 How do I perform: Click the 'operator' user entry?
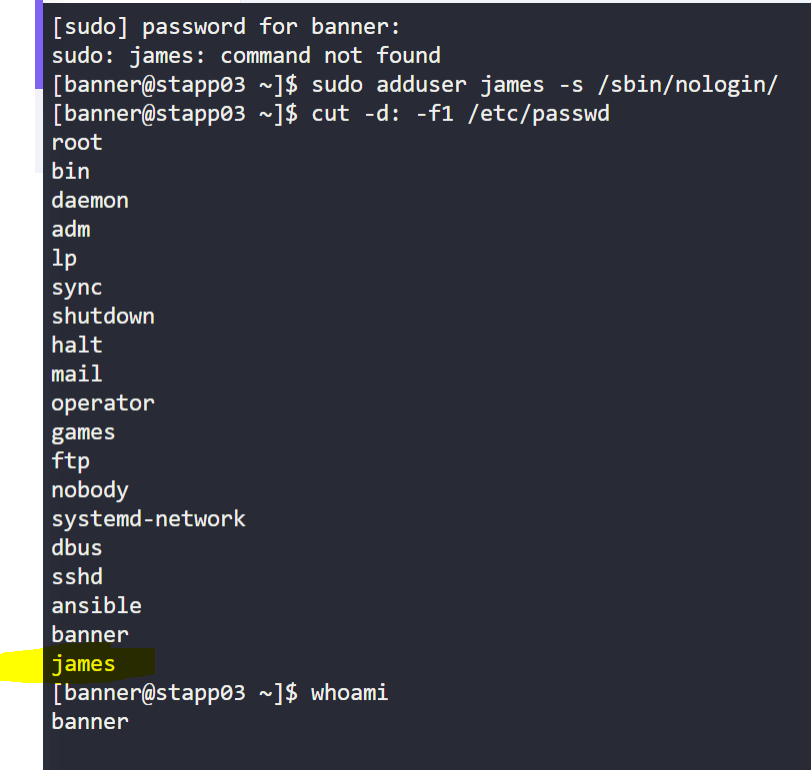click(x=103, y=403)
